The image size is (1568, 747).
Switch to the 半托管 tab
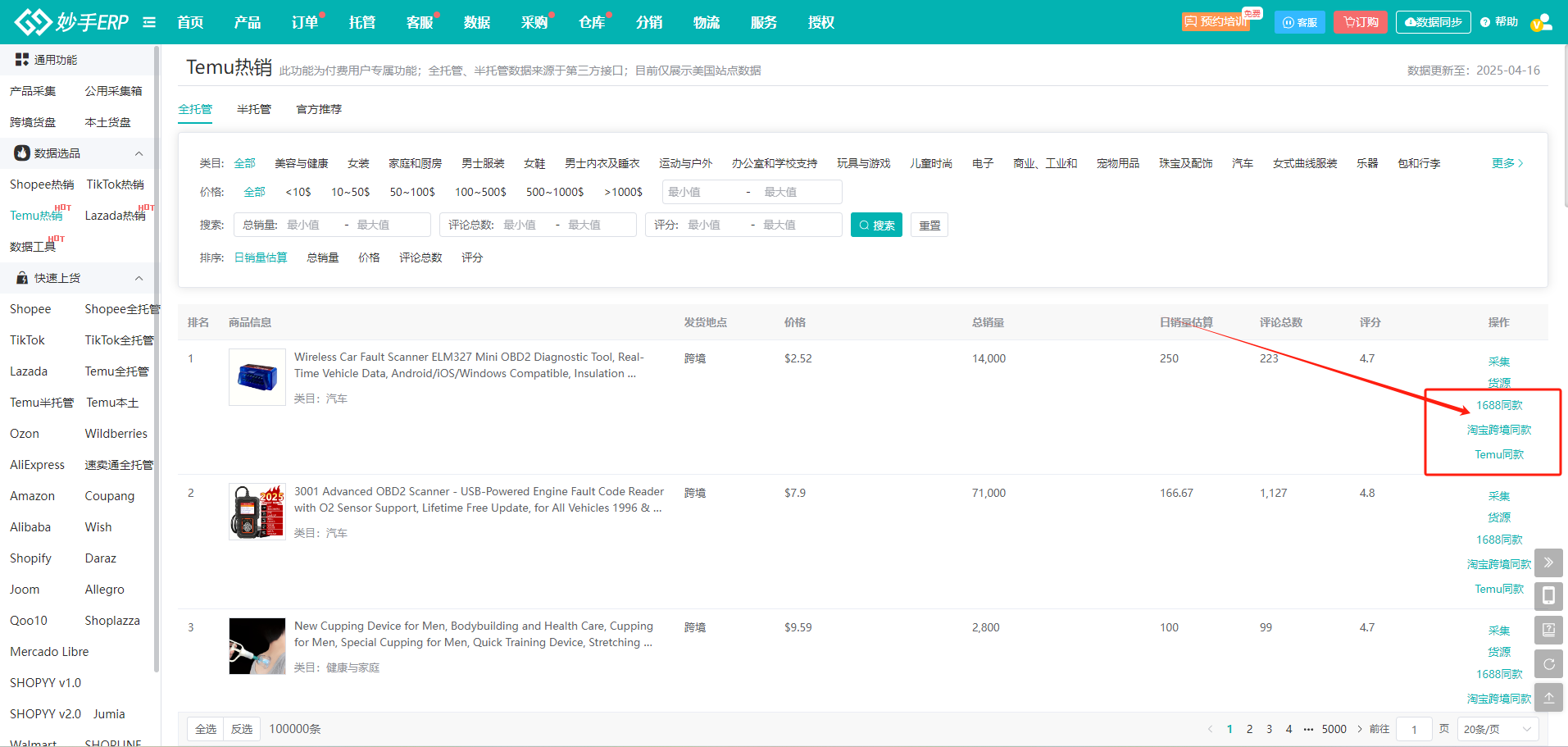(254, 109)
